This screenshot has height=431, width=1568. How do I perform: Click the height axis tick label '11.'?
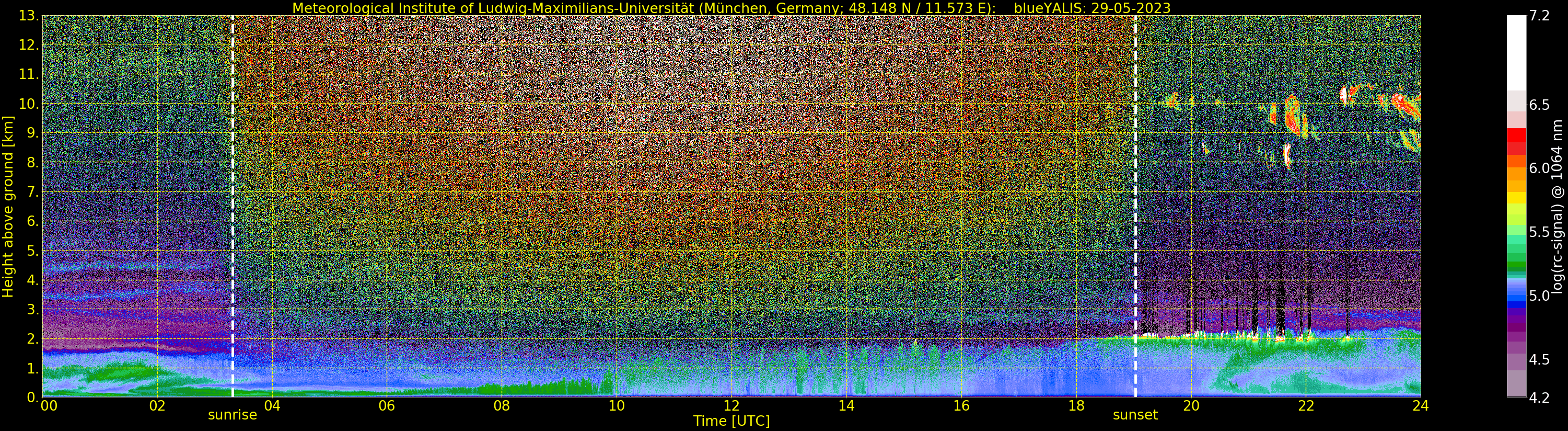(29, 74)
